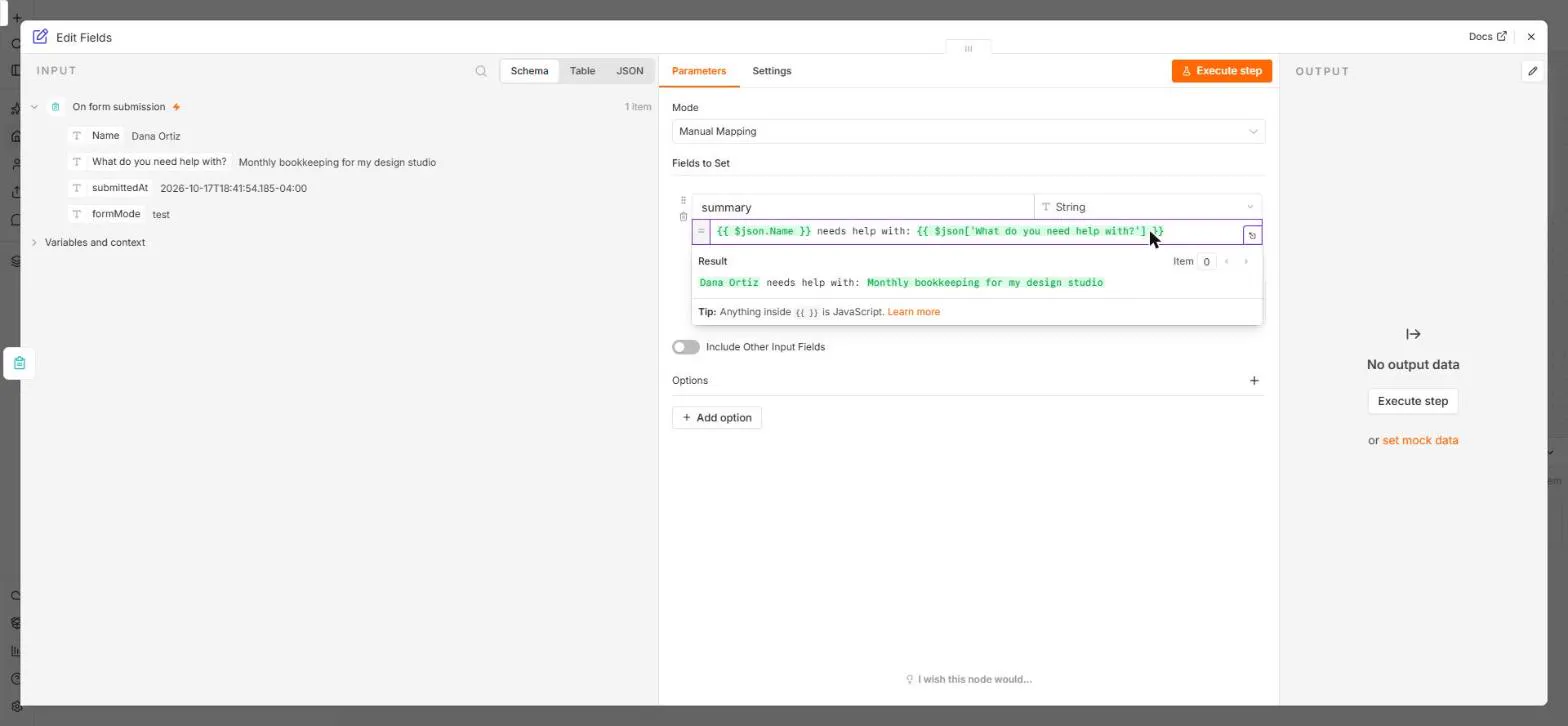
Task: Click the equals expression toggle on the value field
Action: pyautogui.click(x=701, y=231)
